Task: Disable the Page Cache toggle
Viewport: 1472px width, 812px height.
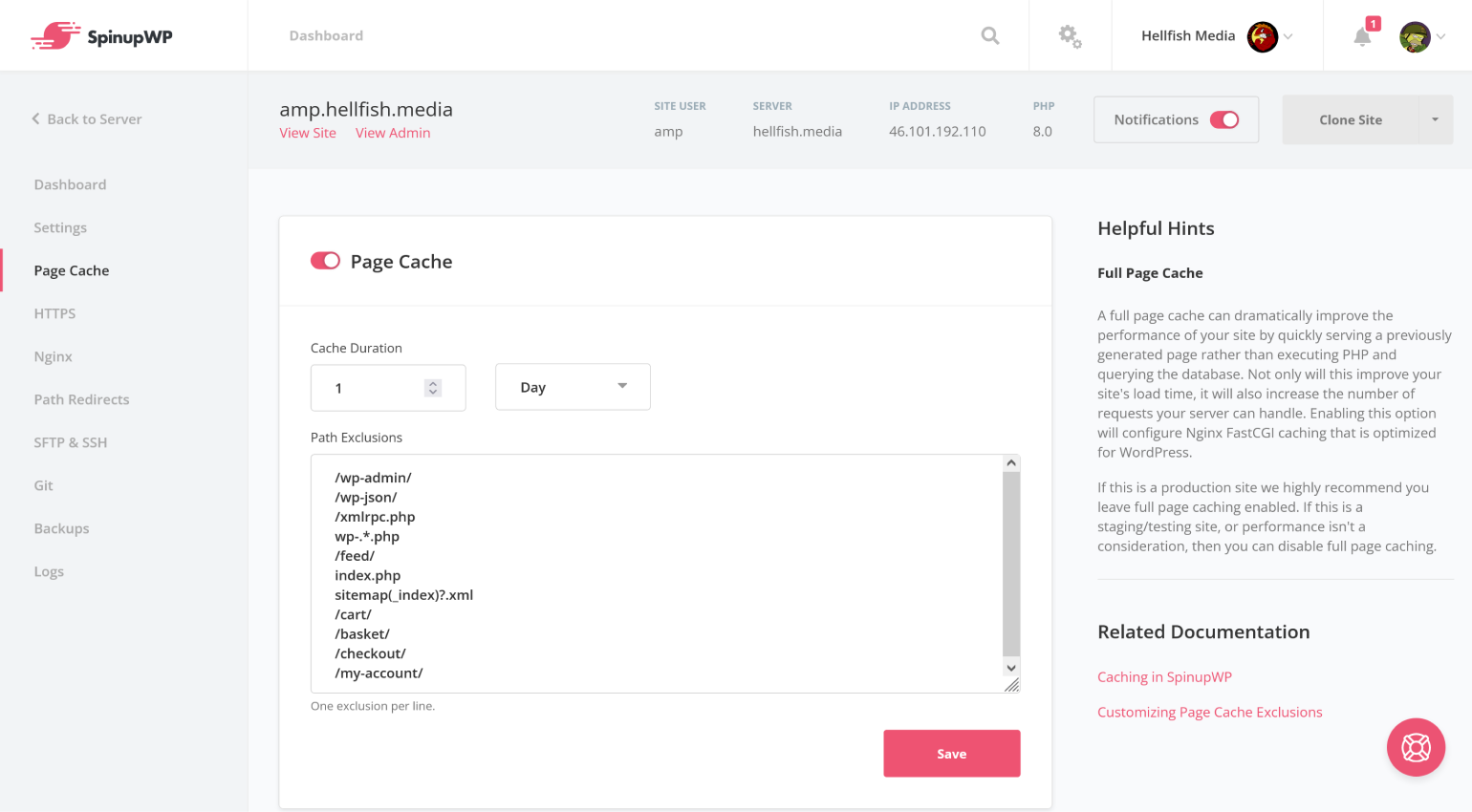Action: (325, 262)
